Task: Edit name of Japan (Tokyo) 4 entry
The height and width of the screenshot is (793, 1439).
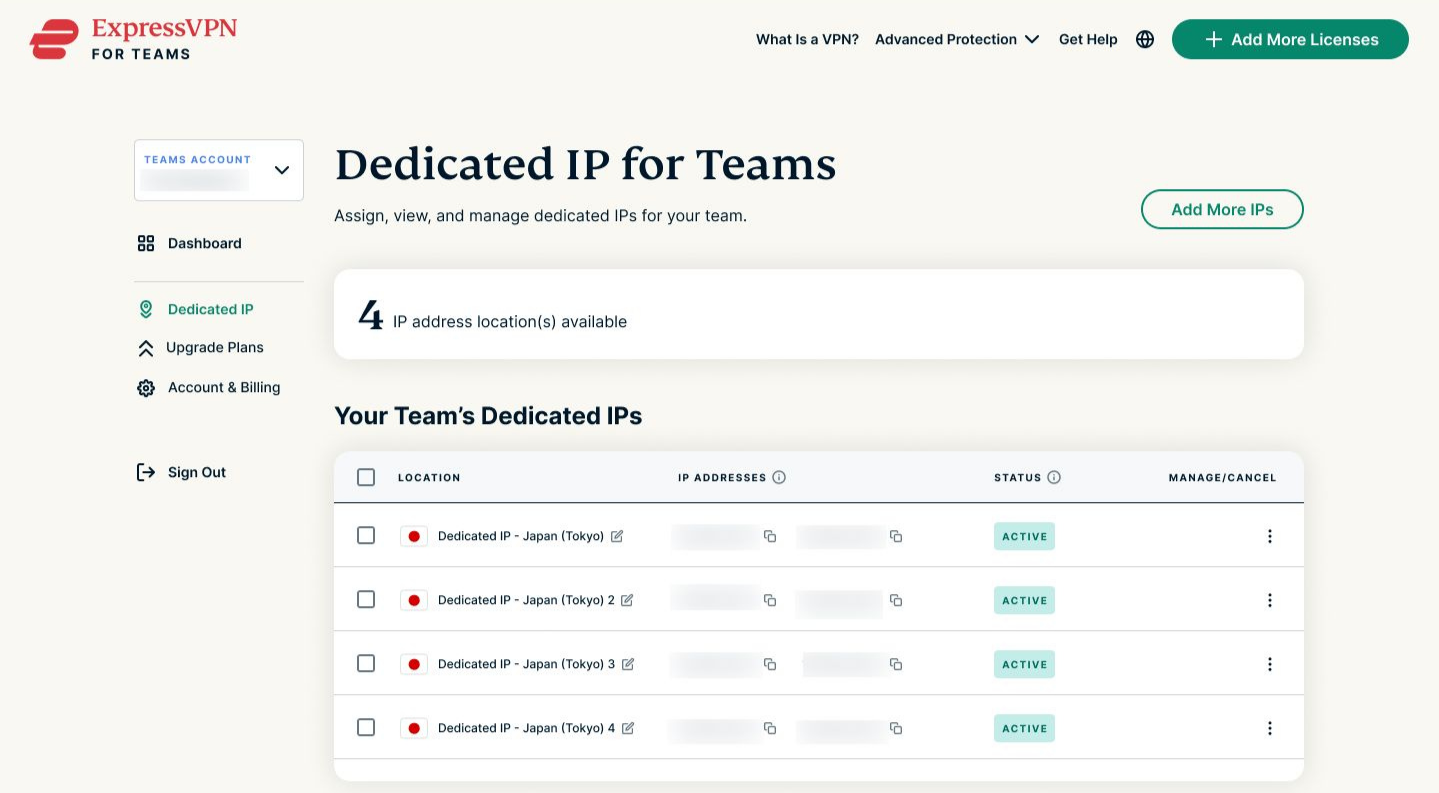Action: (x=628, y=728)
